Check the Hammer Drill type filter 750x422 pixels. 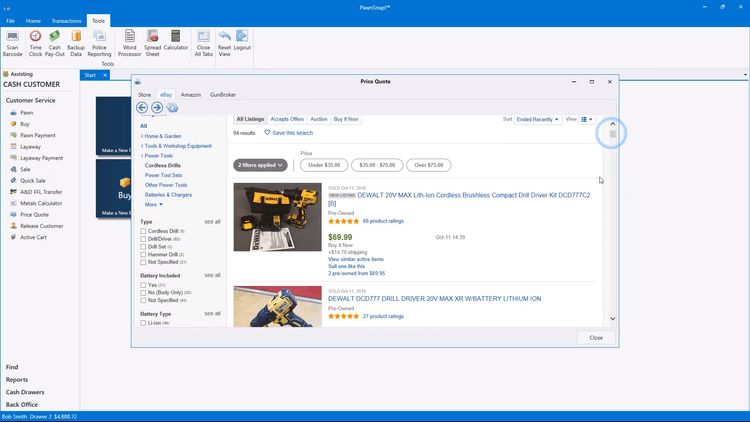tap(143, 255)
